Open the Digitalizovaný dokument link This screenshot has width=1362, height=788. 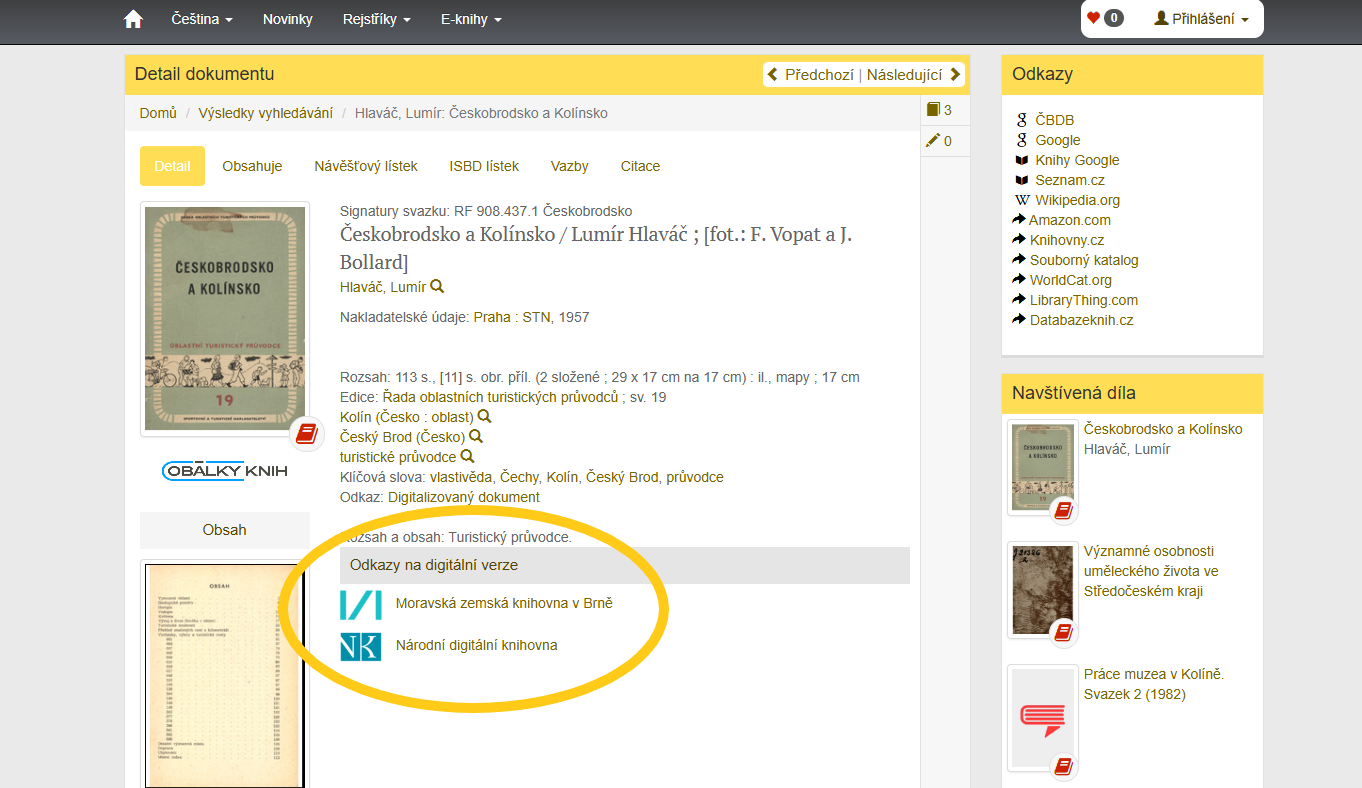(463, 497)
